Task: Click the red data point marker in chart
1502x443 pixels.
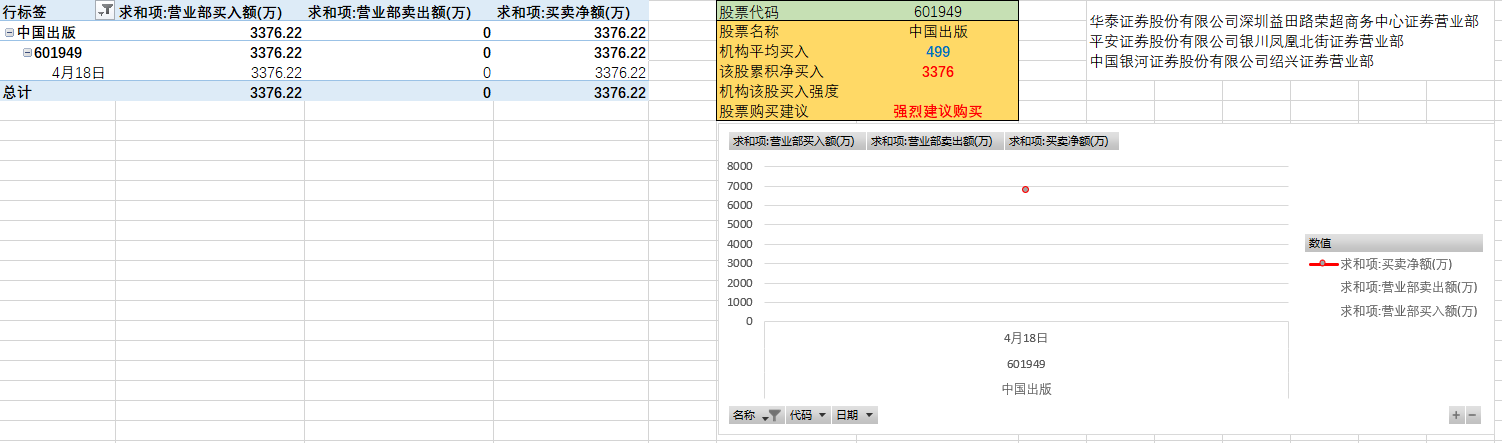Action: pos(1025,189)
